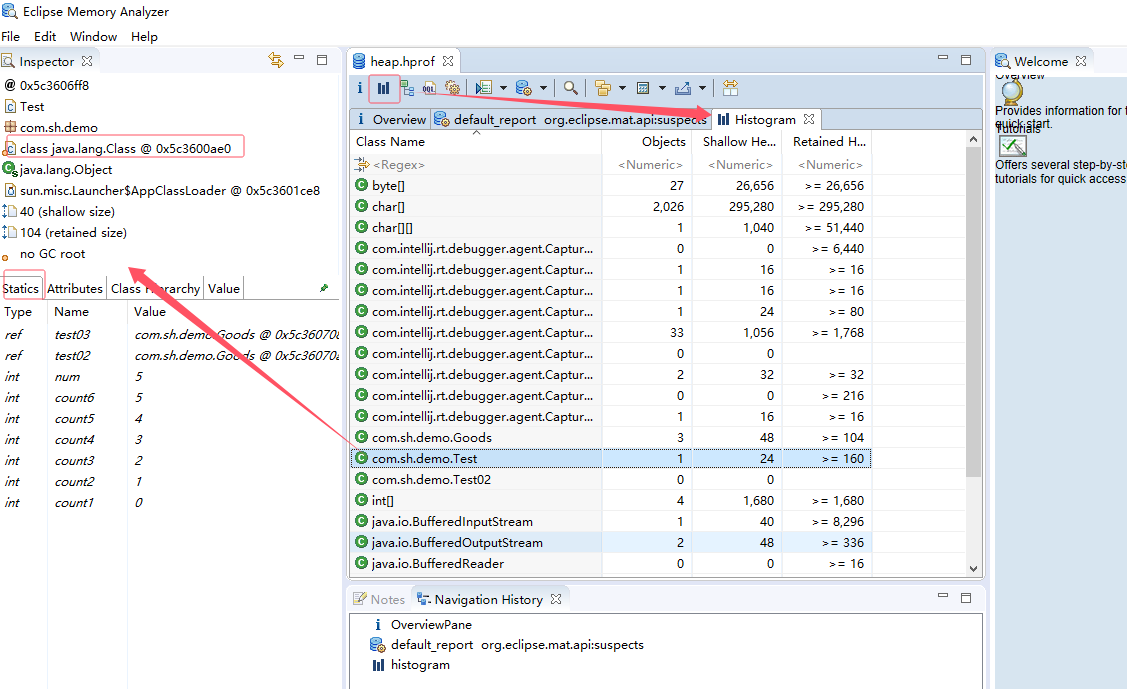Image resolution: width=1127 pixels, height=689 pixels.
Task: Open the Query Browser icon
Action: pos(523,88)
